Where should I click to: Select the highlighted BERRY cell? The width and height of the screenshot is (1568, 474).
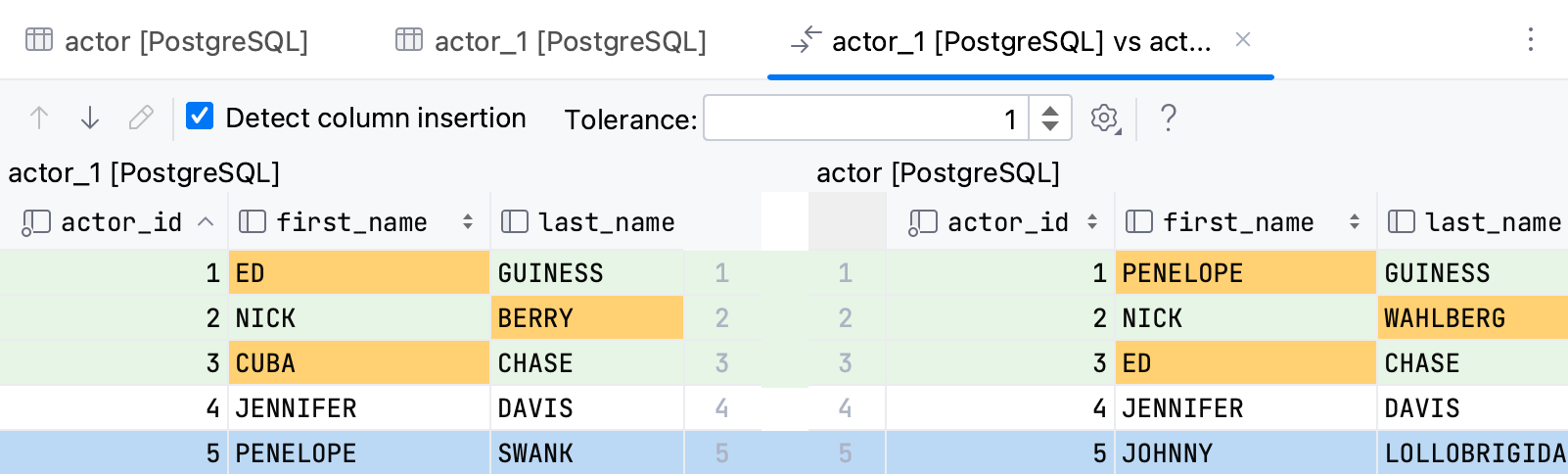[x=585, y=318]
